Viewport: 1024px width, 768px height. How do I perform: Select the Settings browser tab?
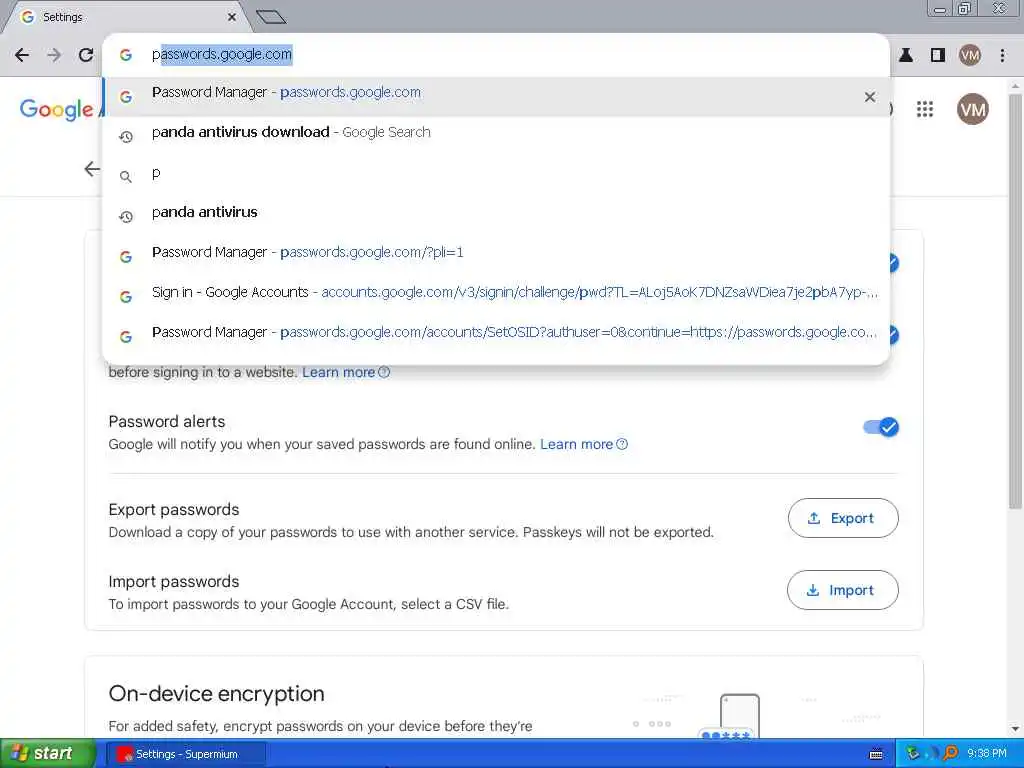click(128, 17)
